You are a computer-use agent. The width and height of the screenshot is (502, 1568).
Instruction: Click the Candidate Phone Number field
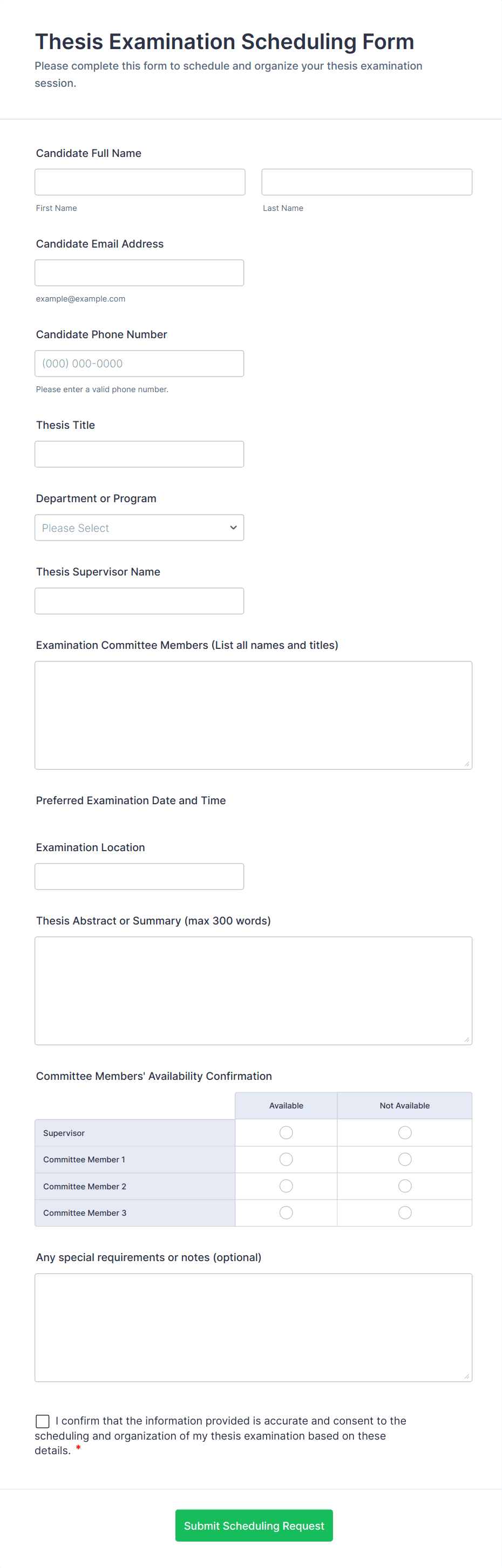(x=139, y=364)
